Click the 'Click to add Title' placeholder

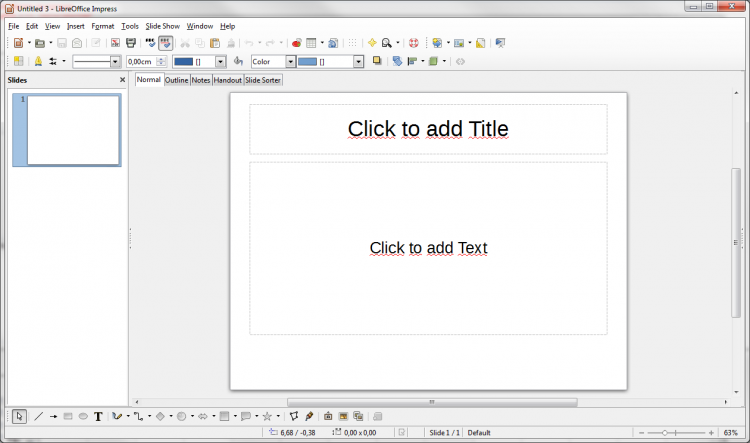428,129
